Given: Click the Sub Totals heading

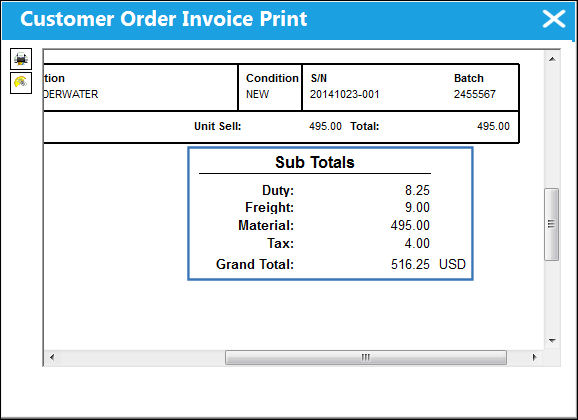Looking at the screenshot, I should point(314,163).
